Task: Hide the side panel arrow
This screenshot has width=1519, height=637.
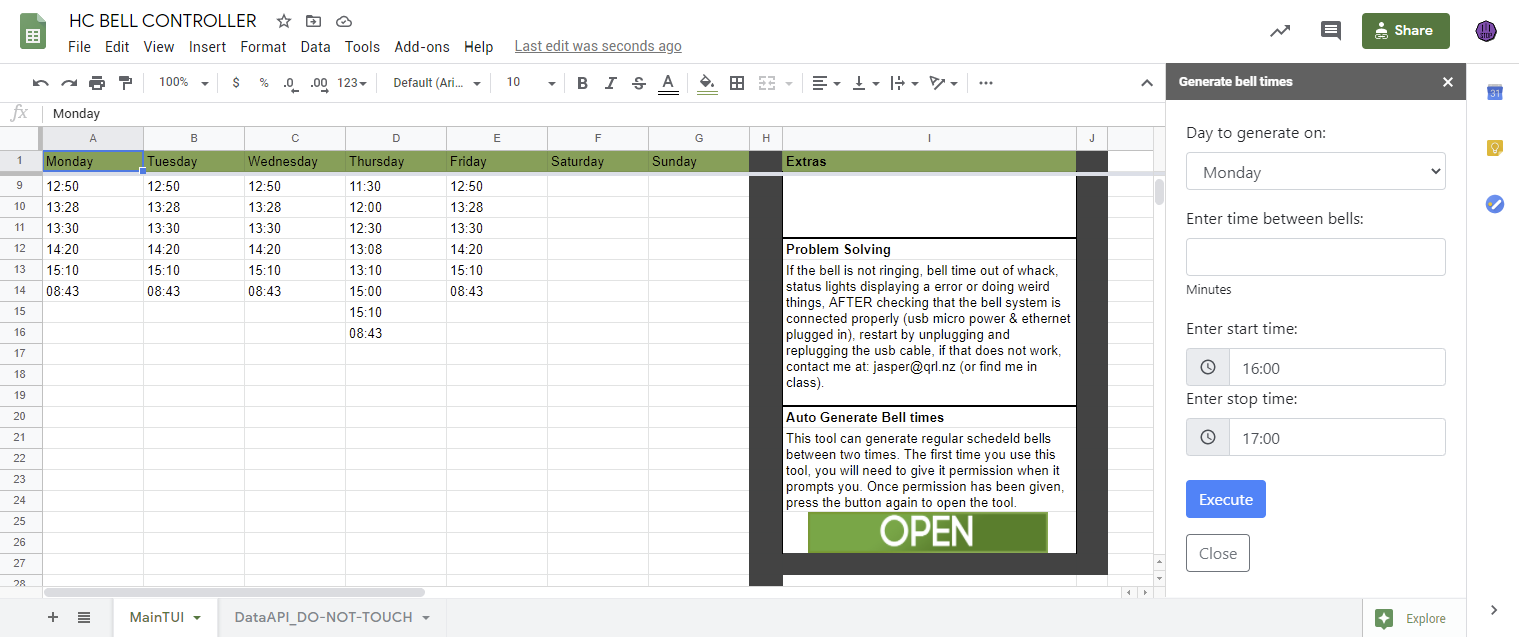Action: [x=1494, y=610]
